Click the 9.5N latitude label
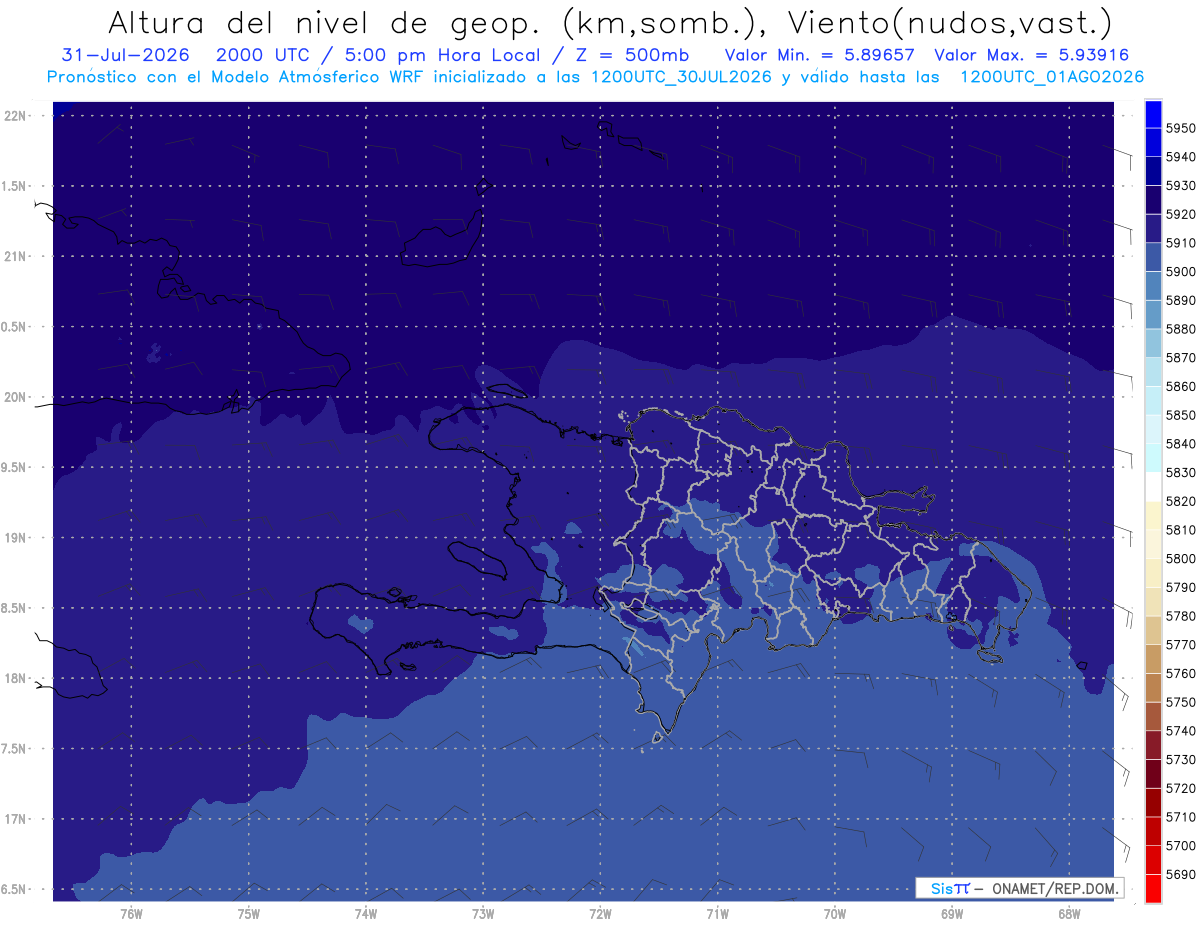This screenshot has height=927, width=1200. (15, 467)
